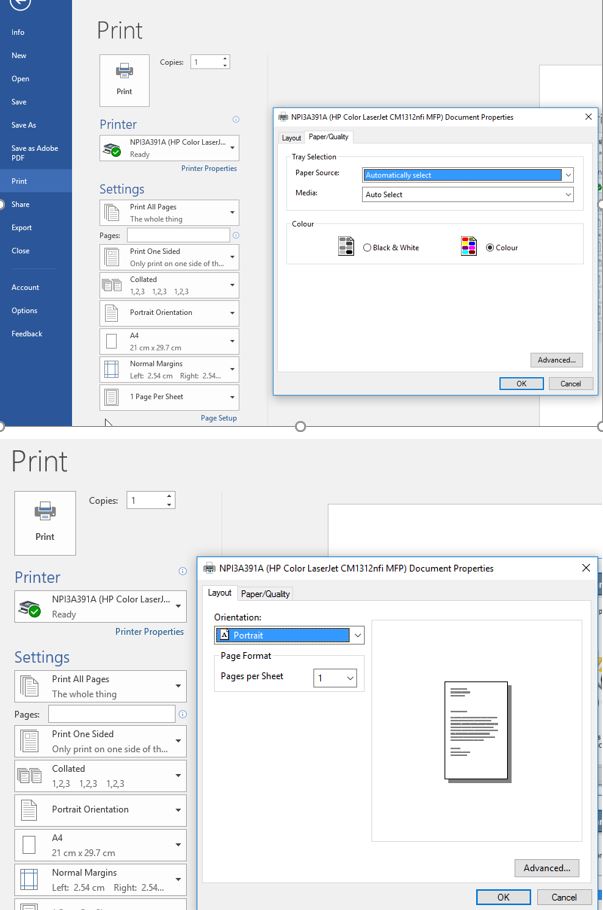Click the Collated pages icon in upper screenshot
This screenshot has height=910, width=603.
coord(111,285)
